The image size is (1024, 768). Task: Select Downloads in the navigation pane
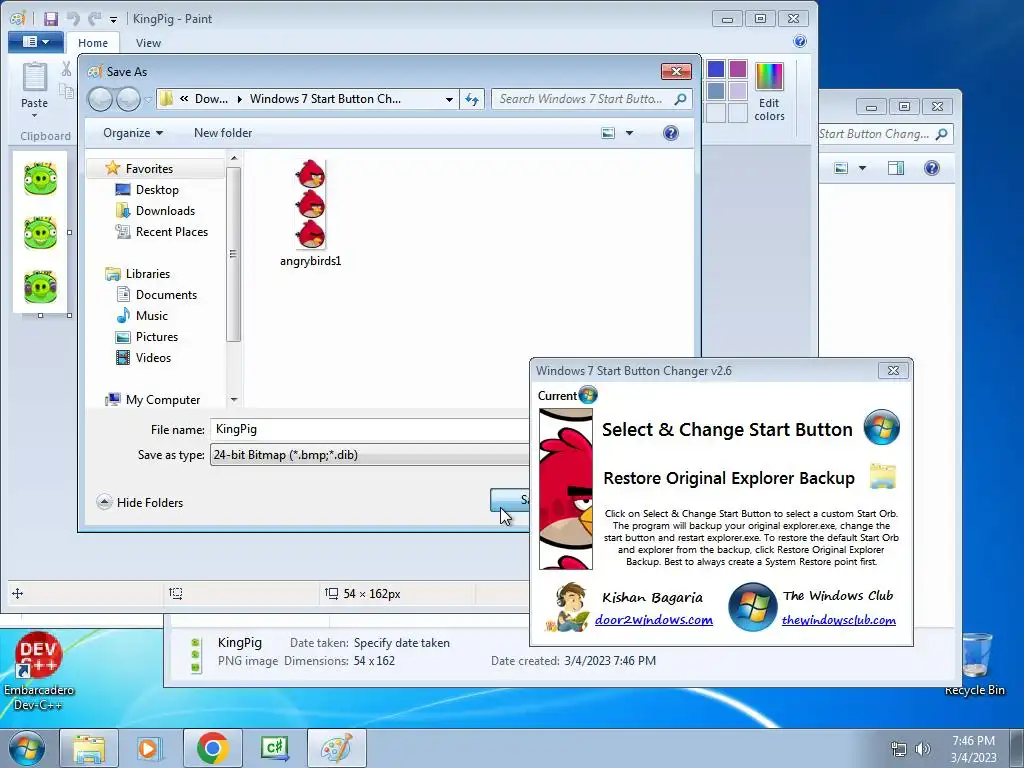point(165,211)
